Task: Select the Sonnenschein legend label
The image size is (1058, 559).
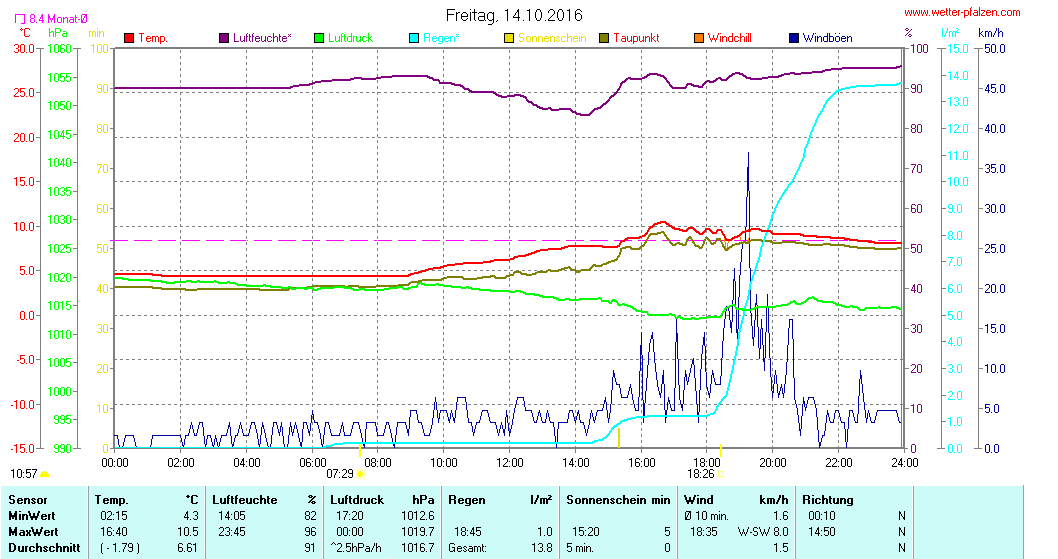Action: click(x=553, y=38)
